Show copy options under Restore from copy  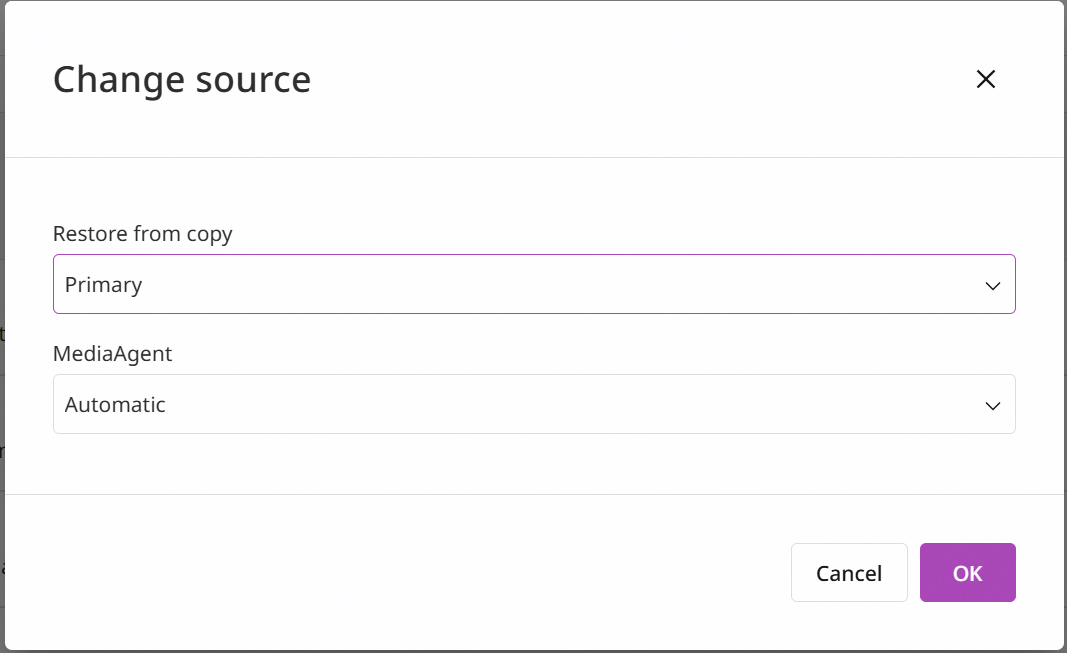tap(534, 284)
